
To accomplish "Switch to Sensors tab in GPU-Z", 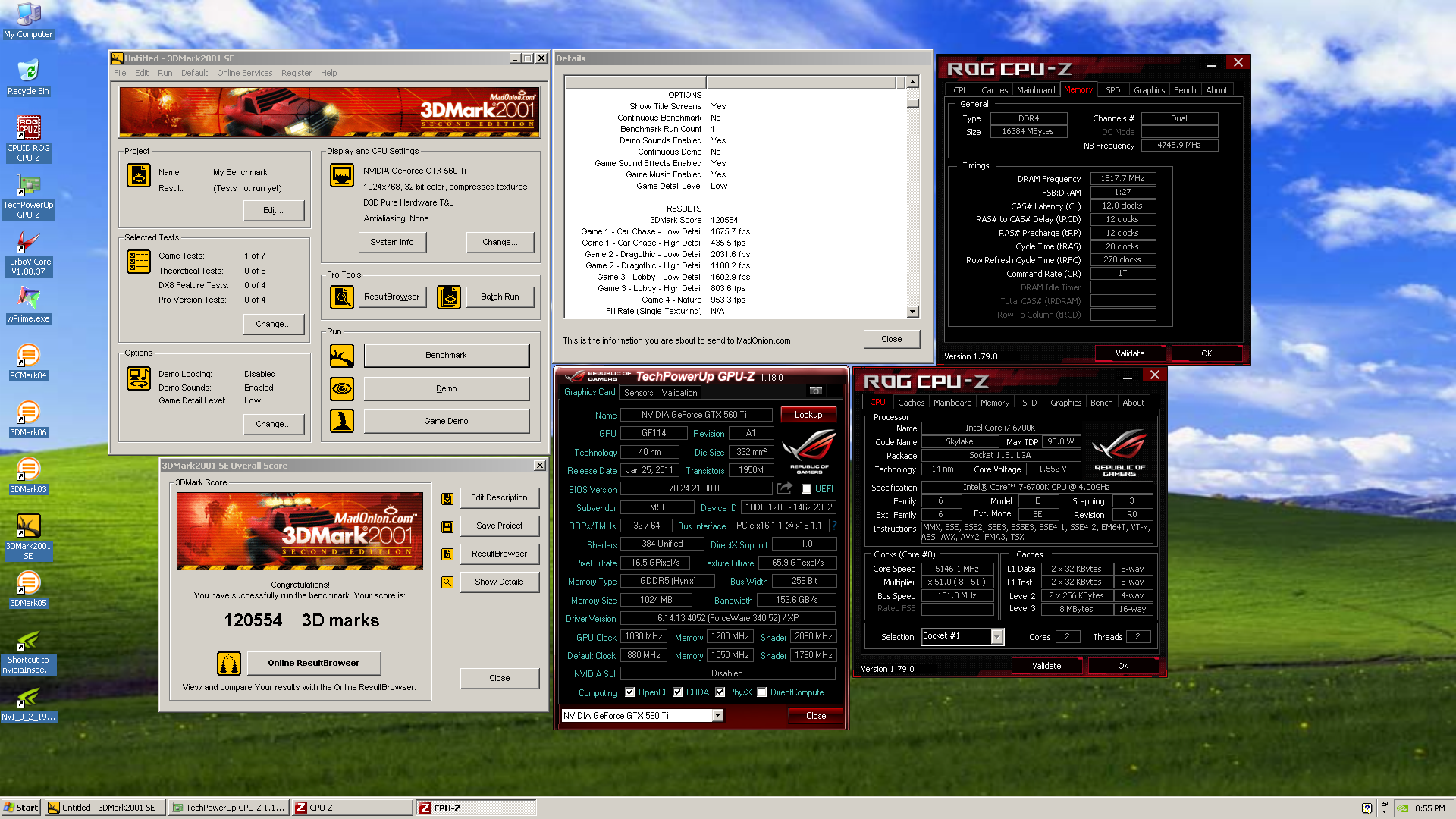I will tap(639, 393).
